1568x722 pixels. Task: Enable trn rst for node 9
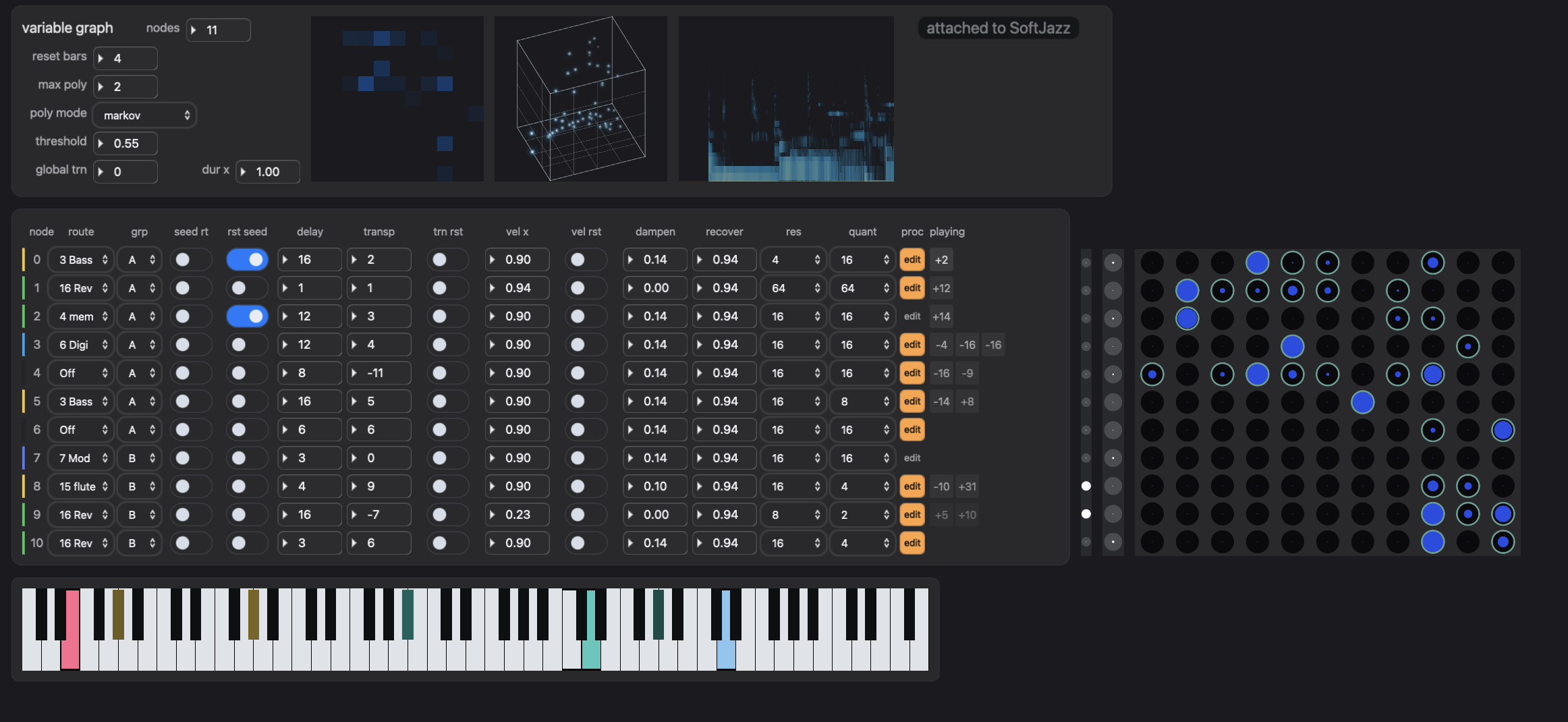point(447,515)
